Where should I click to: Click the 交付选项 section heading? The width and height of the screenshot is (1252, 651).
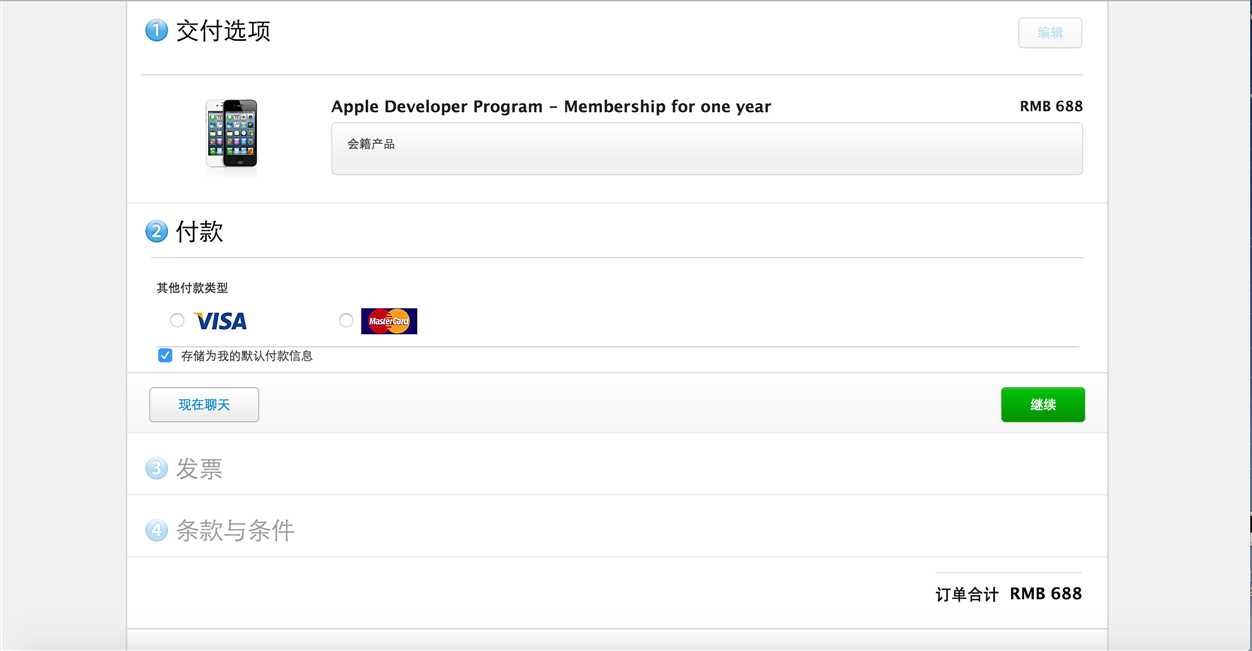pyautogui.click(x=223, y=31)
